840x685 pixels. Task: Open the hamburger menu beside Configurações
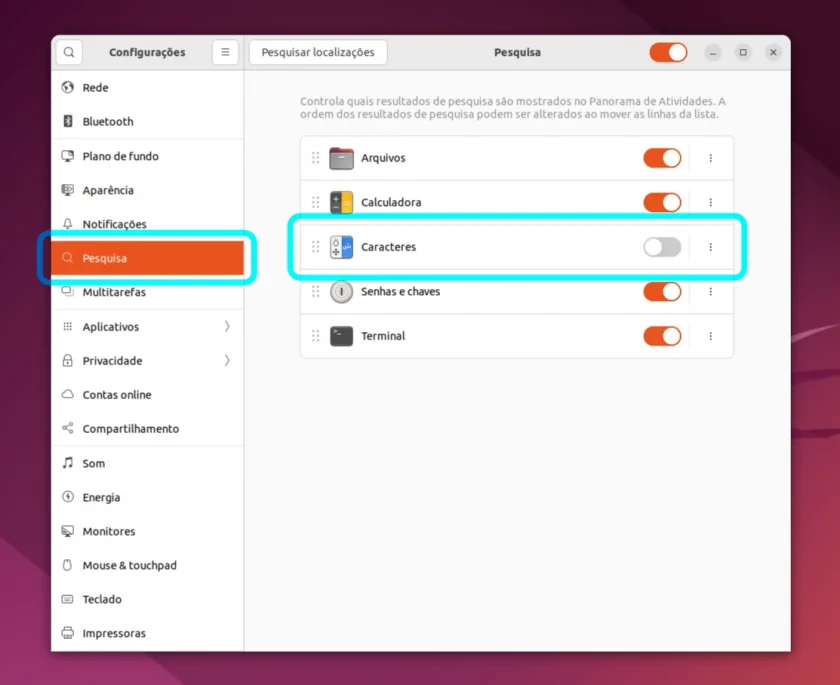pos(225,52)
